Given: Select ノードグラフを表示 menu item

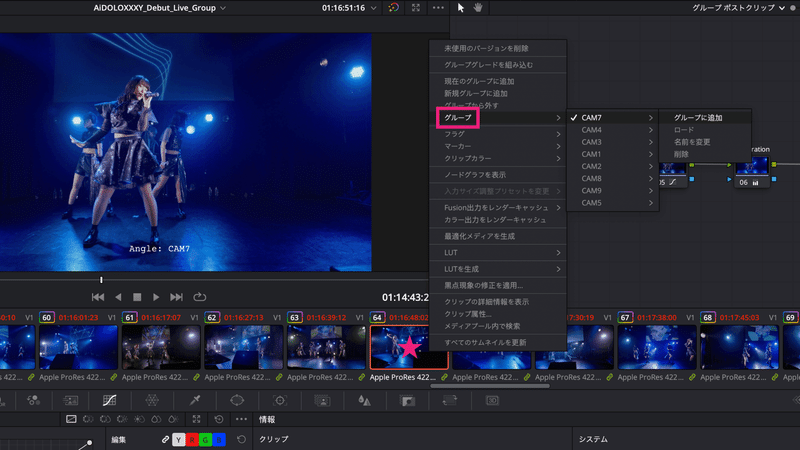Looking at the screenshot, I should [x=497, y=174].
